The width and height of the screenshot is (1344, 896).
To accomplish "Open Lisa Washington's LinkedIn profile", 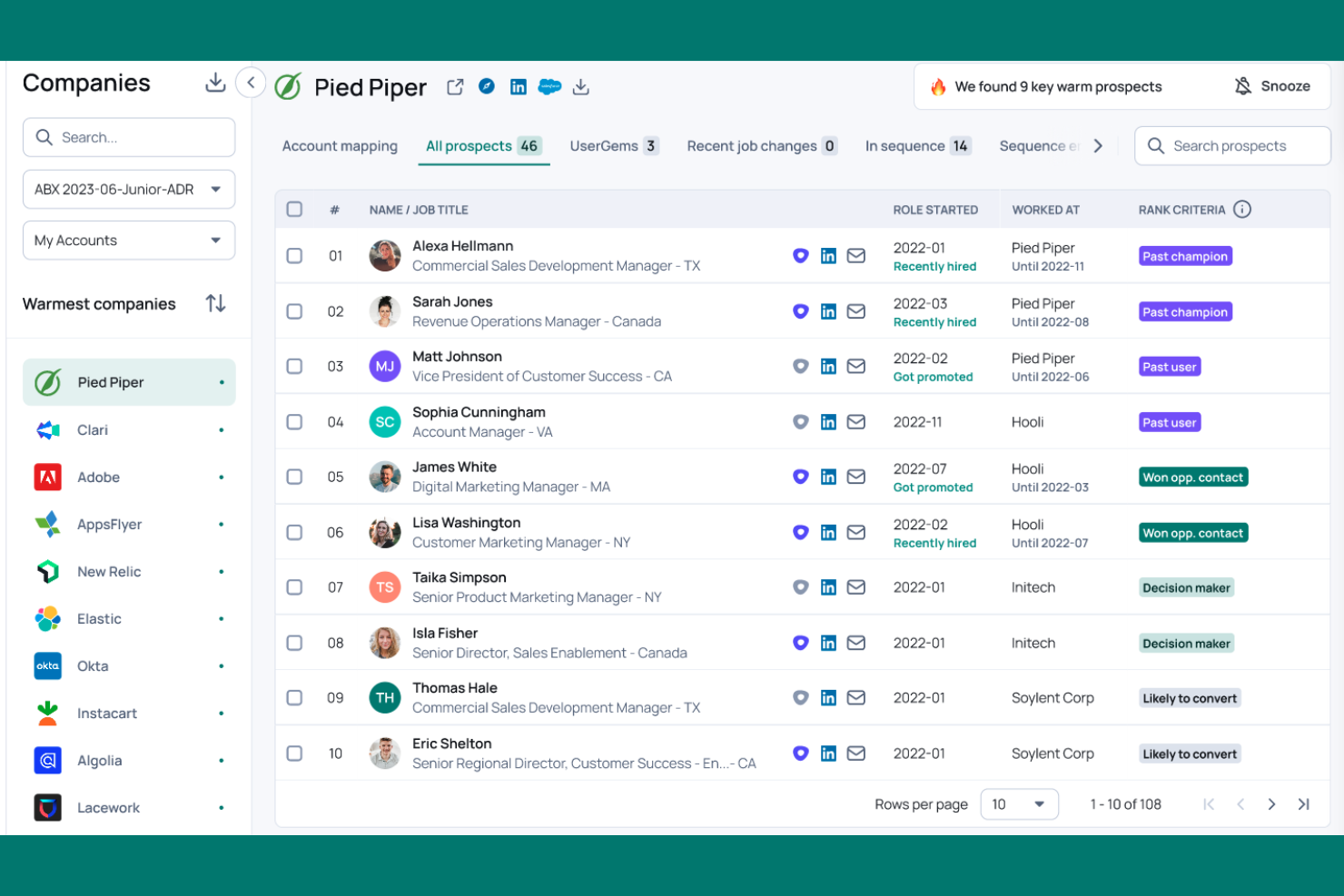I will 828,533.
